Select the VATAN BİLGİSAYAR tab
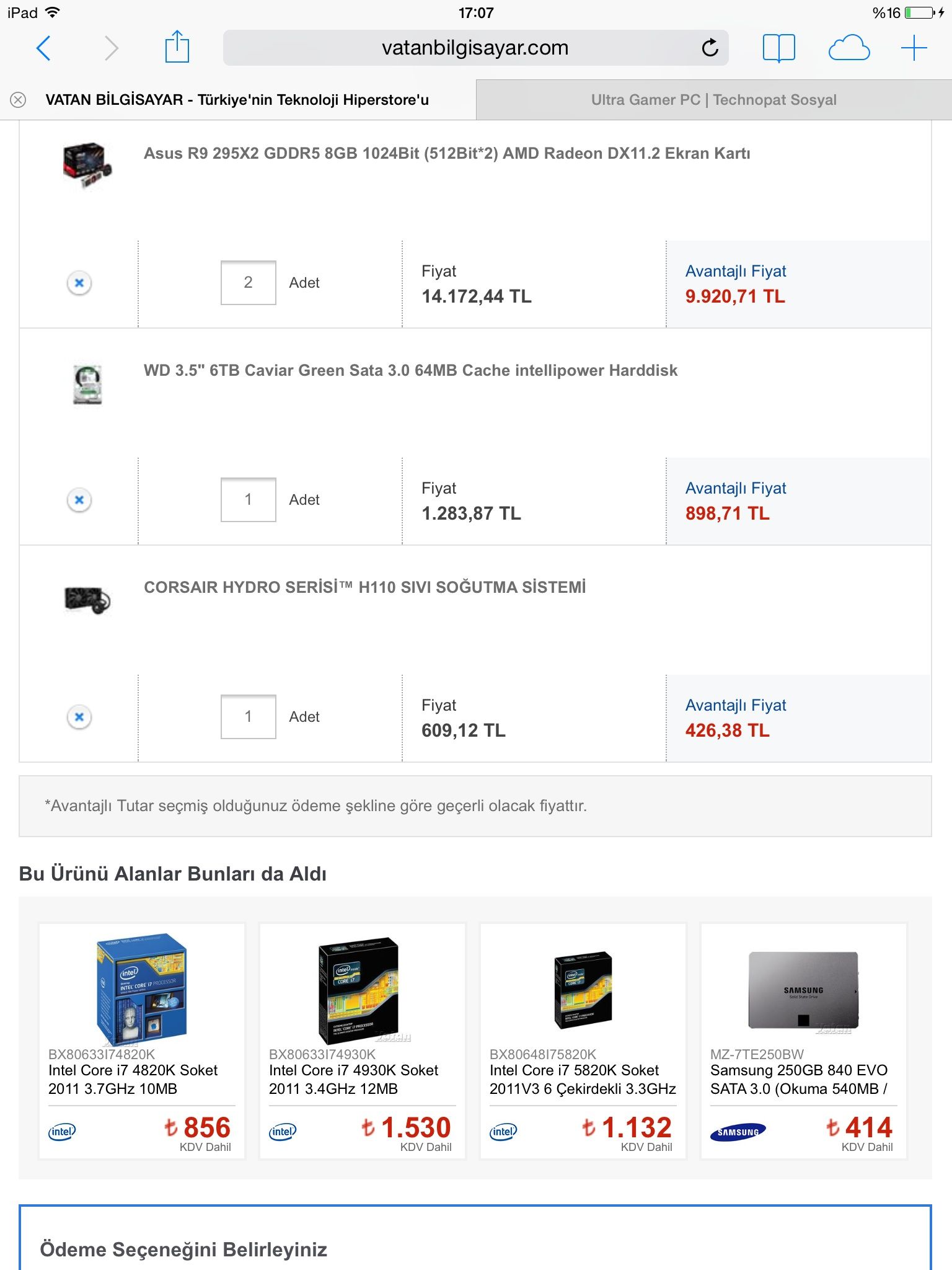 point(237,100)
